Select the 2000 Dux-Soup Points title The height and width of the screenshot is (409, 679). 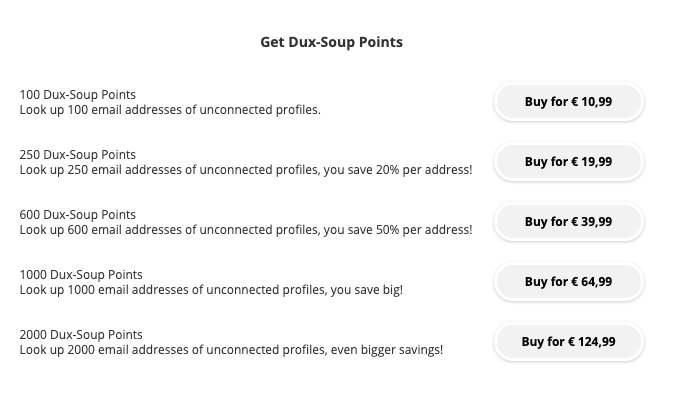coord(81,334)
